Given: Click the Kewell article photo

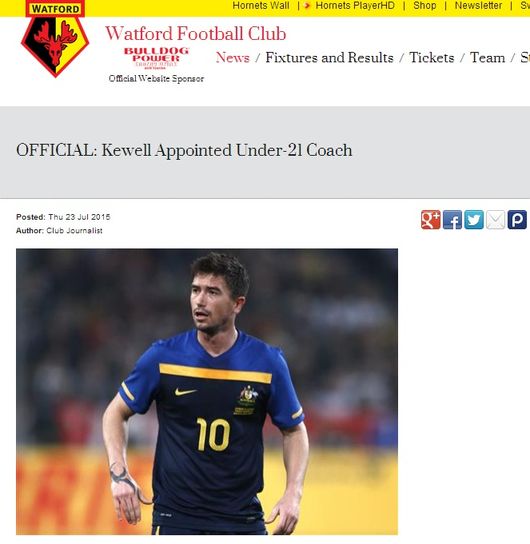Looking at the screenshot, I should 207,391.
